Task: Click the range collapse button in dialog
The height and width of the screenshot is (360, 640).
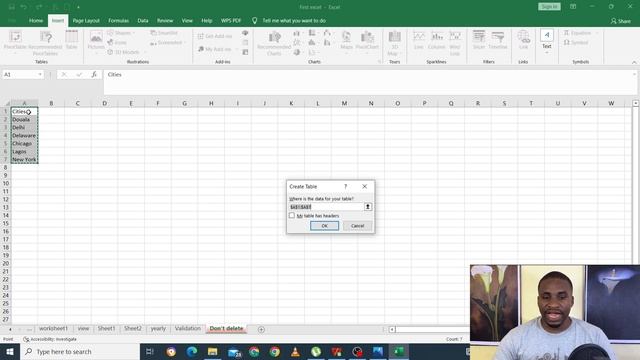Action: point(368,207)
